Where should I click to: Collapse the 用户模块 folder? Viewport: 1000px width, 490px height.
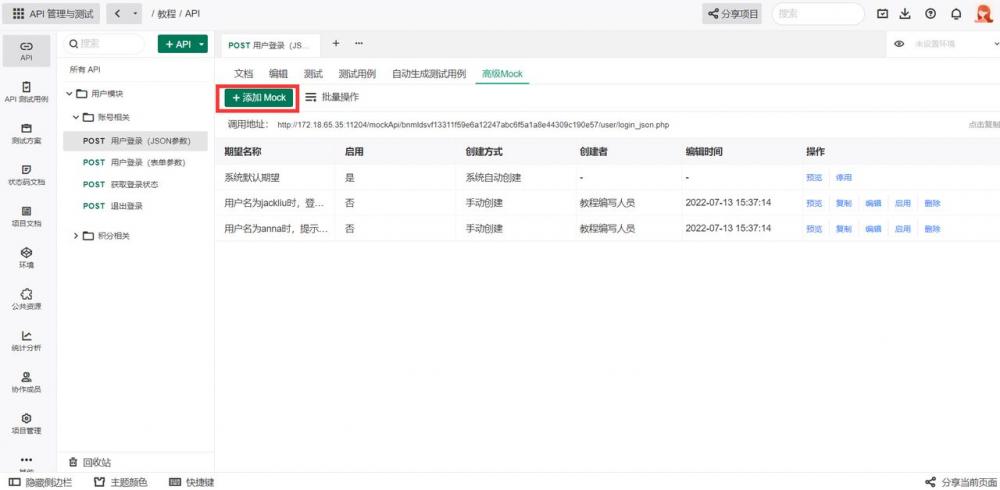[69, 94]
